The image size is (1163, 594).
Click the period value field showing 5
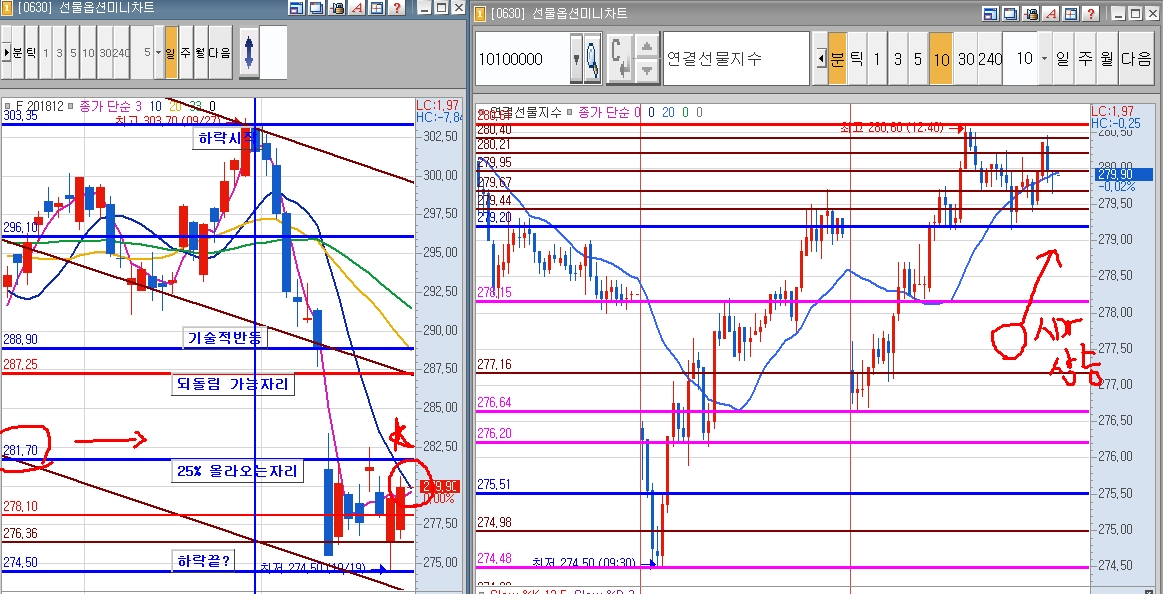coord(142,53)
